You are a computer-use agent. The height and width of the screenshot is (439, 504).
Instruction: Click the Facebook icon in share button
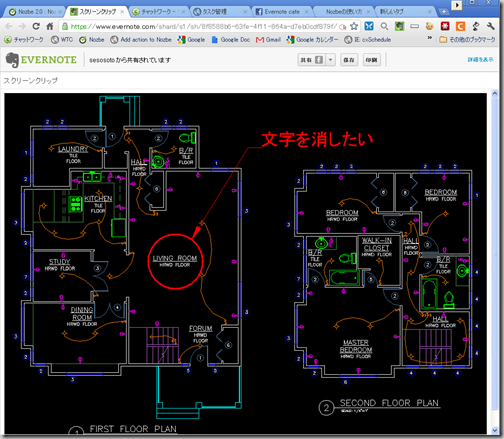(x=319, y=60)
